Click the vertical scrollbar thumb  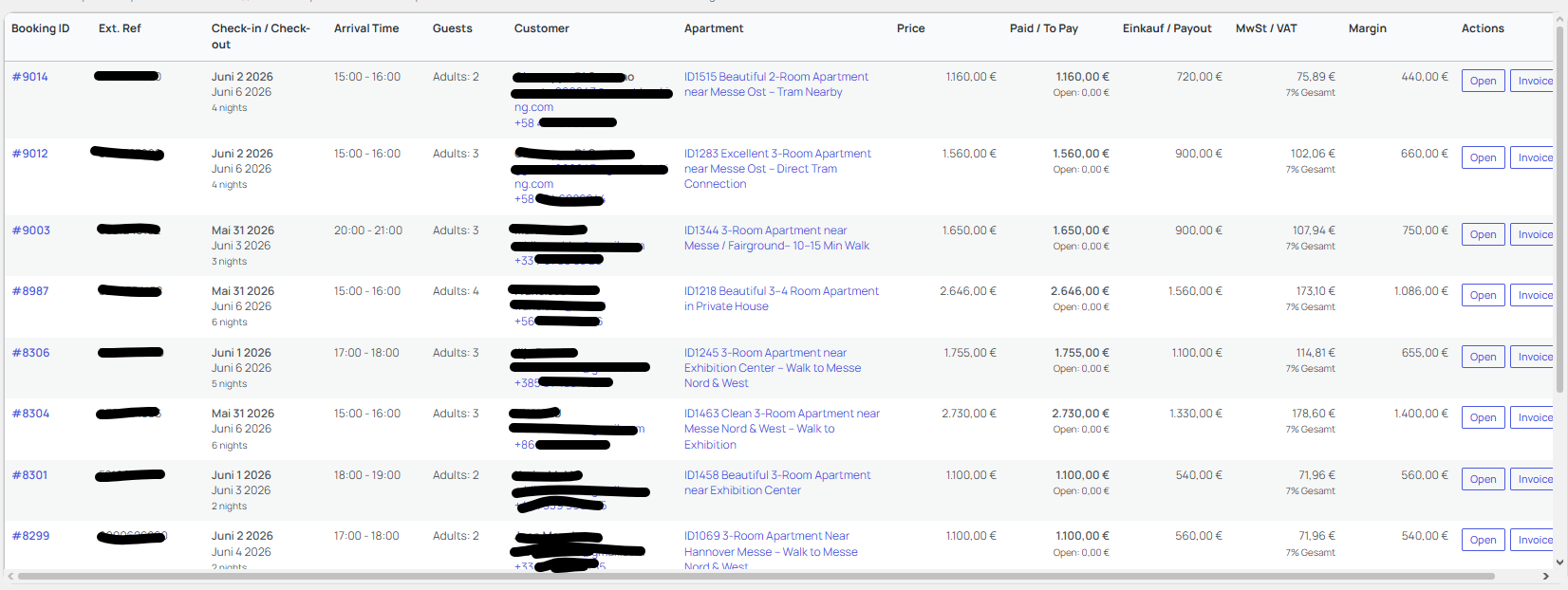pos(1559,211)
